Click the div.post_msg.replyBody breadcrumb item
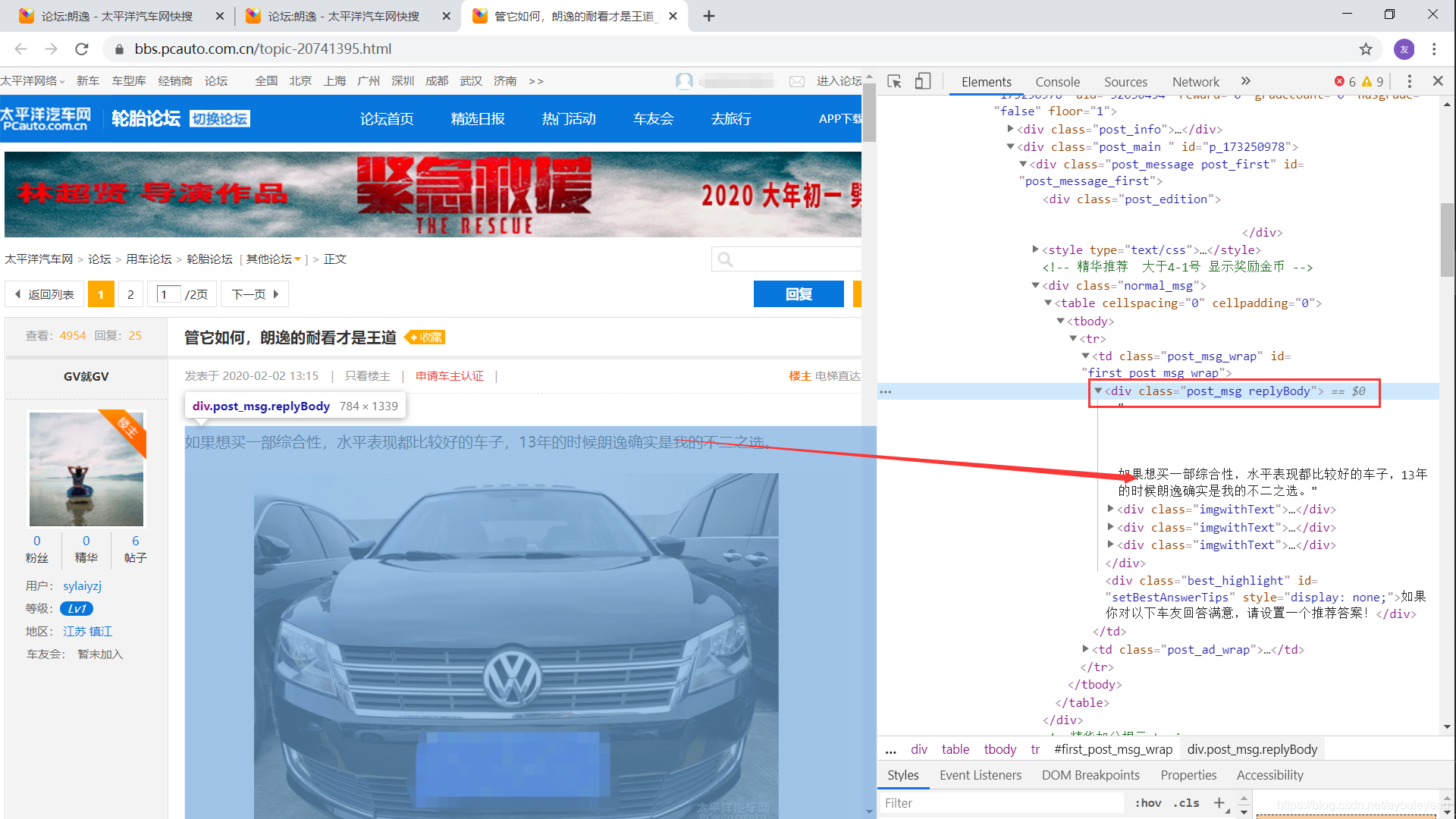1456x819 pixels. [x=1252, y=749]
